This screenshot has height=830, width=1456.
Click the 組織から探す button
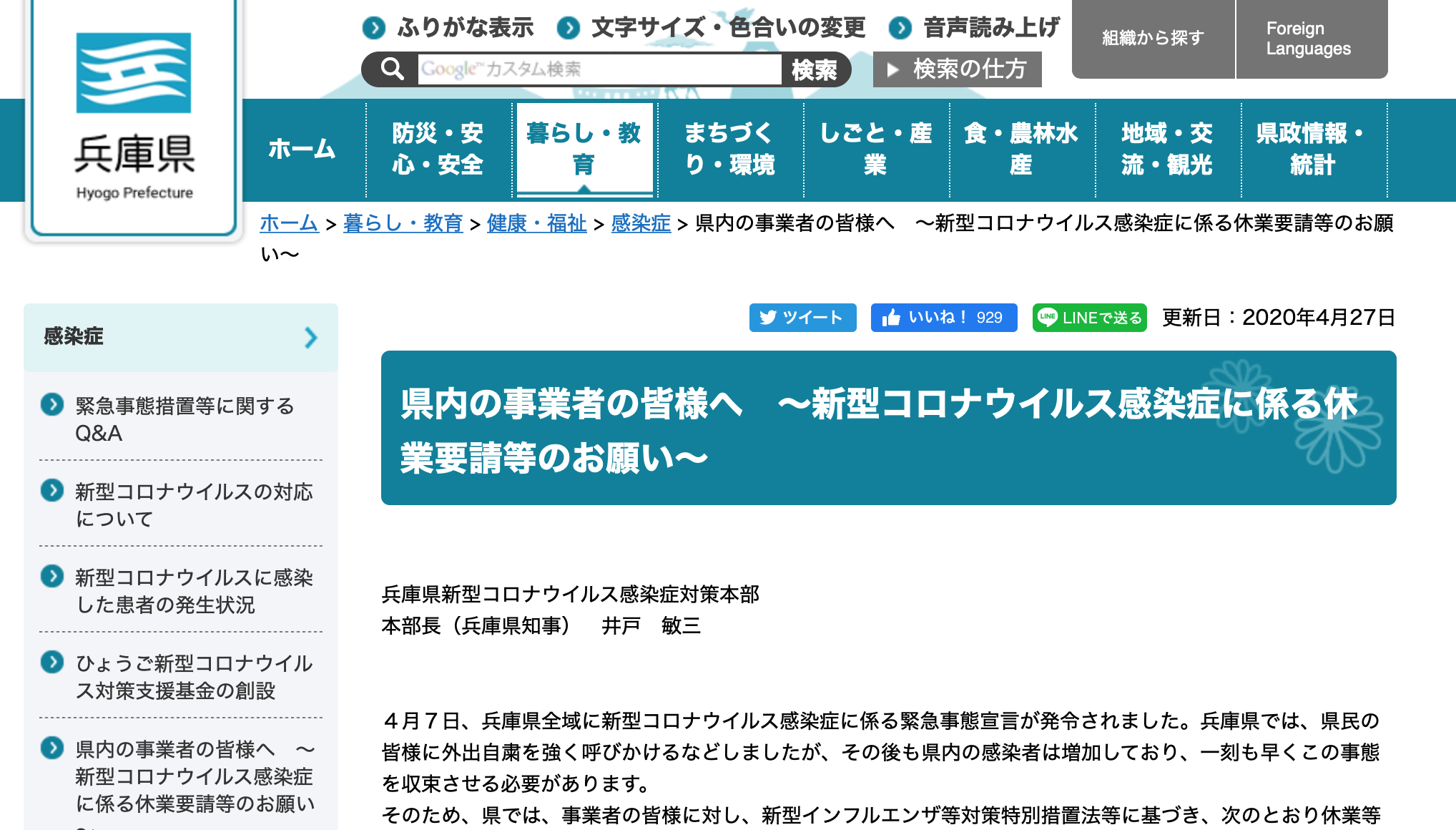coord(1153,39)
